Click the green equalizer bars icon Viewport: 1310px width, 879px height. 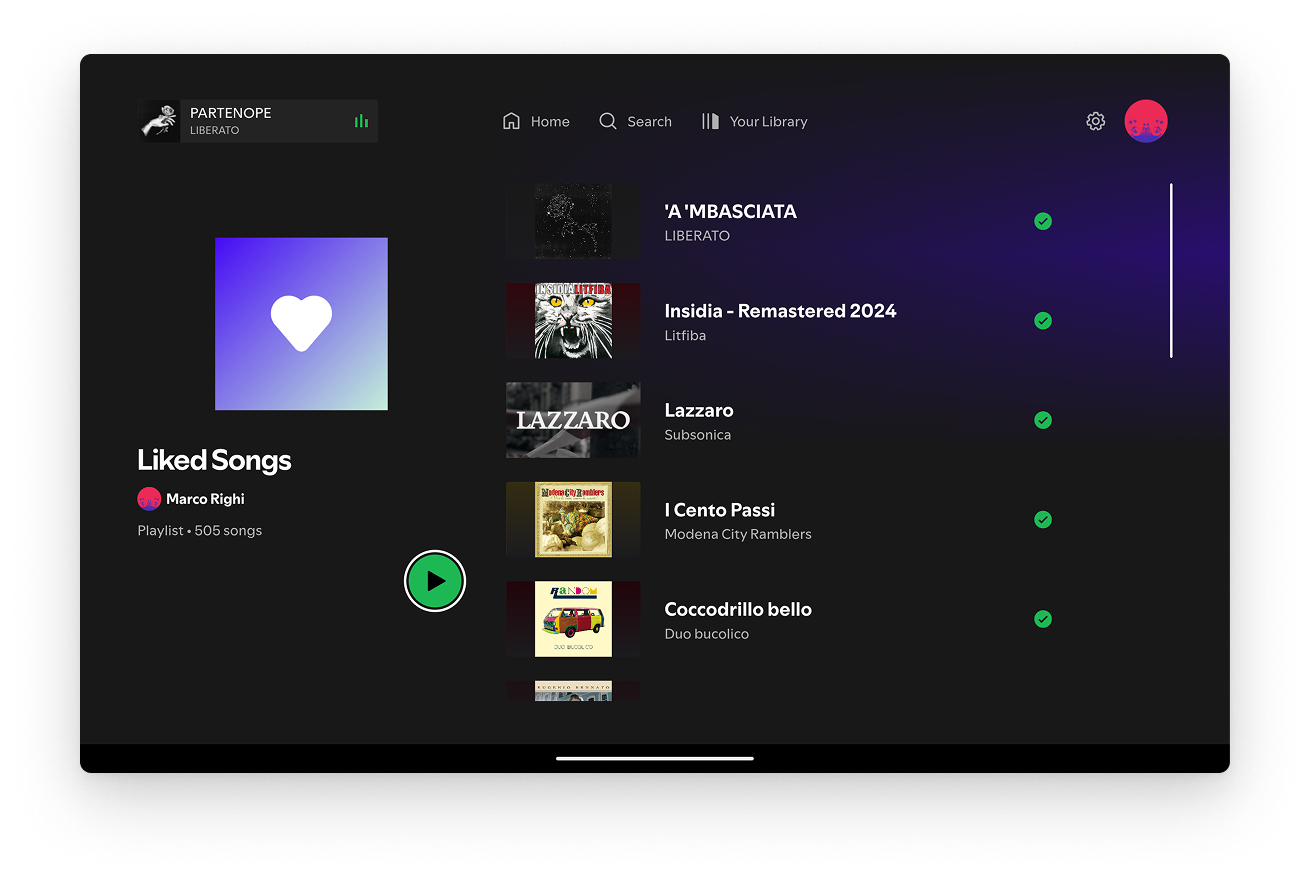[361, 121]
